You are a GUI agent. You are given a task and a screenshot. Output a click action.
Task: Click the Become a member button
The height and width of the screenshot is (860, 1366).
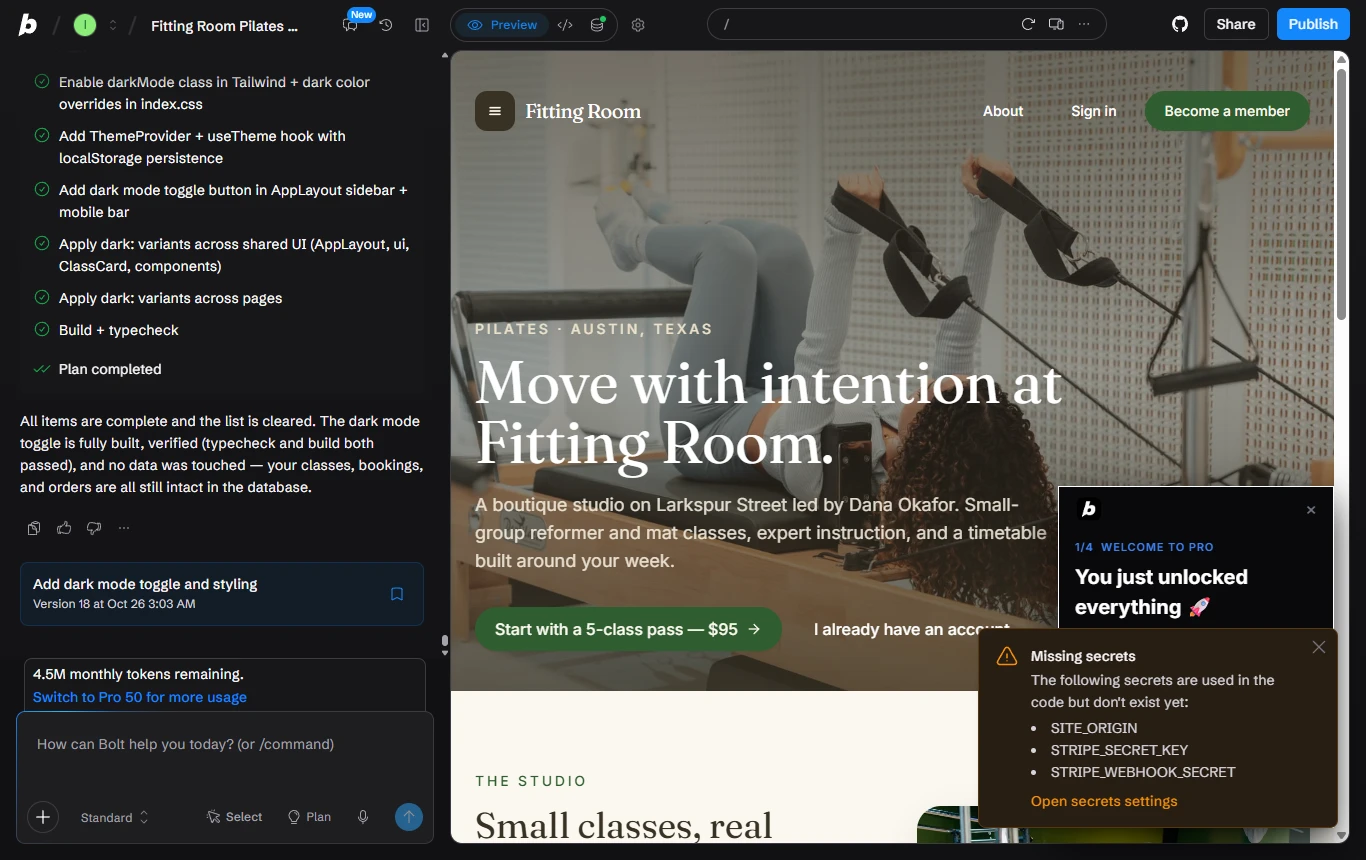1227,111
